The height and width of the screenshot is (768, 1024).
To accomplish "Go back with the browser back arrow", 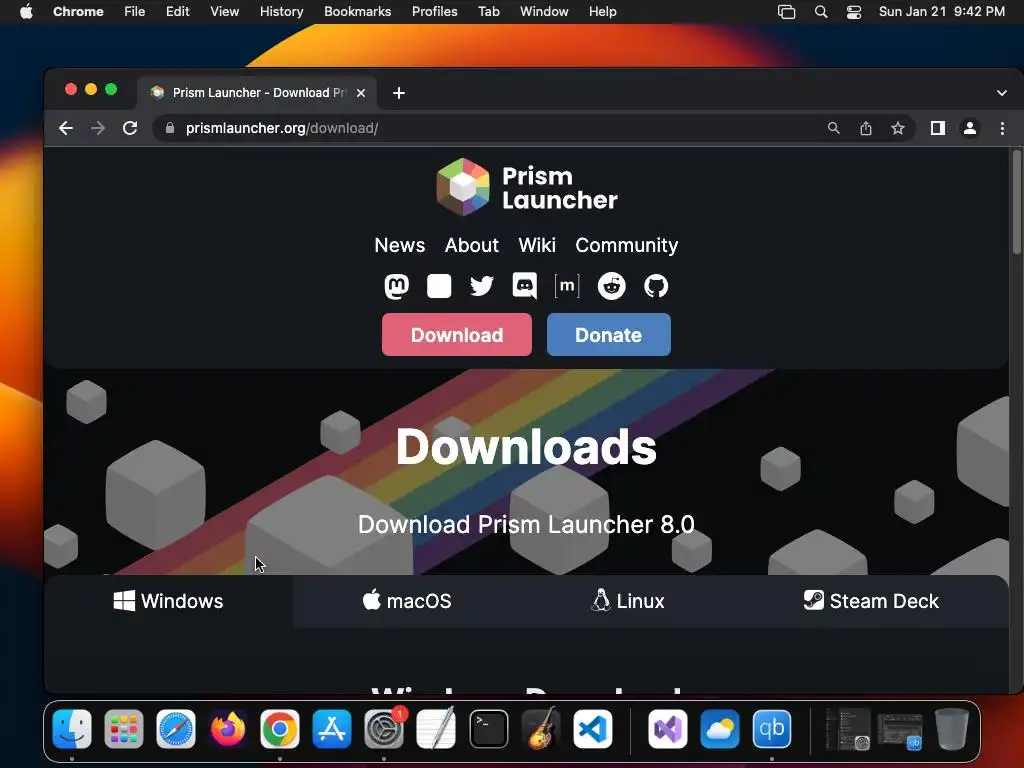I will 66,128.
